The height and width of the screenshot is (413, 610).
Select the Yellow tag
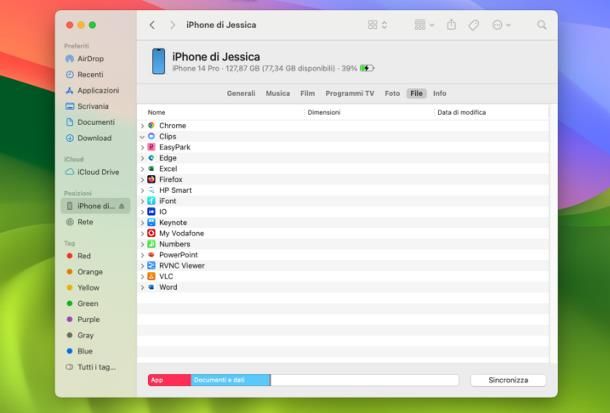[83, 288]
